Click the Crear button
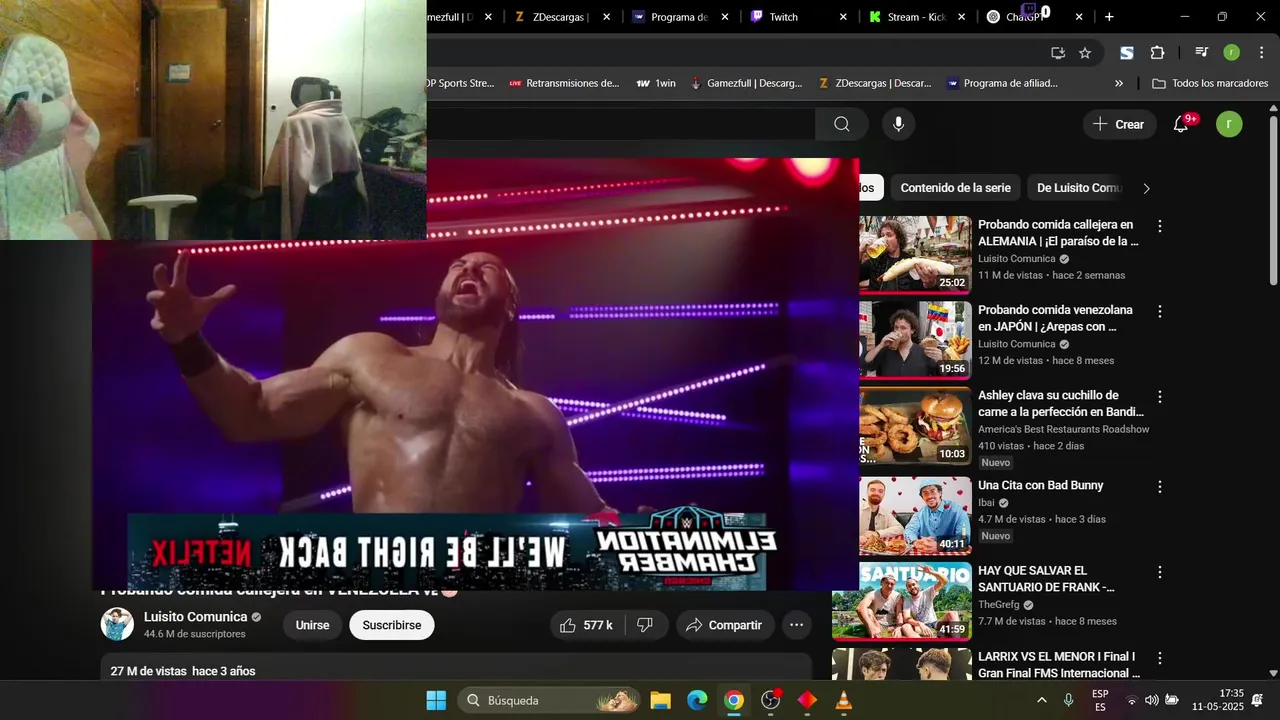This screenshot has height=720, width=1280. point(1119,124)
